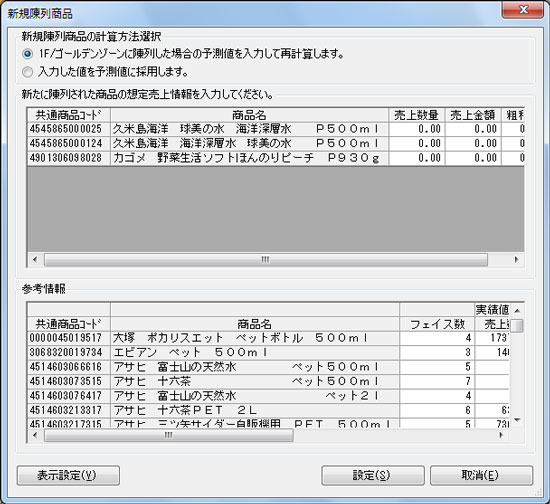Click the reference table's left scroll arrow

pos(35,435)
